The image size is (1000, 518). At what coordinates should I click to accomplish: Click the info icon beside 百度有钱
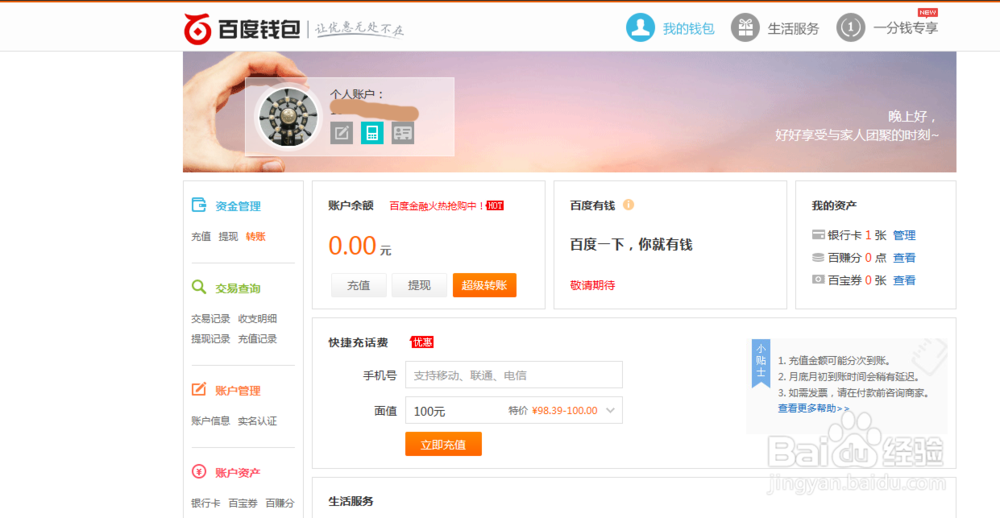pos(628,205)
